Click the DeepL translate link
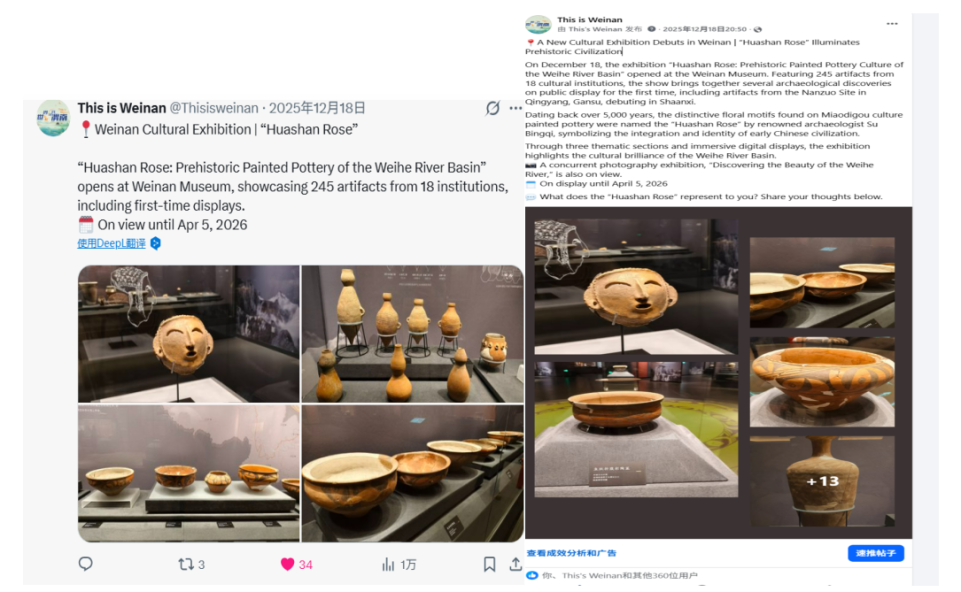 pos(112,243)
